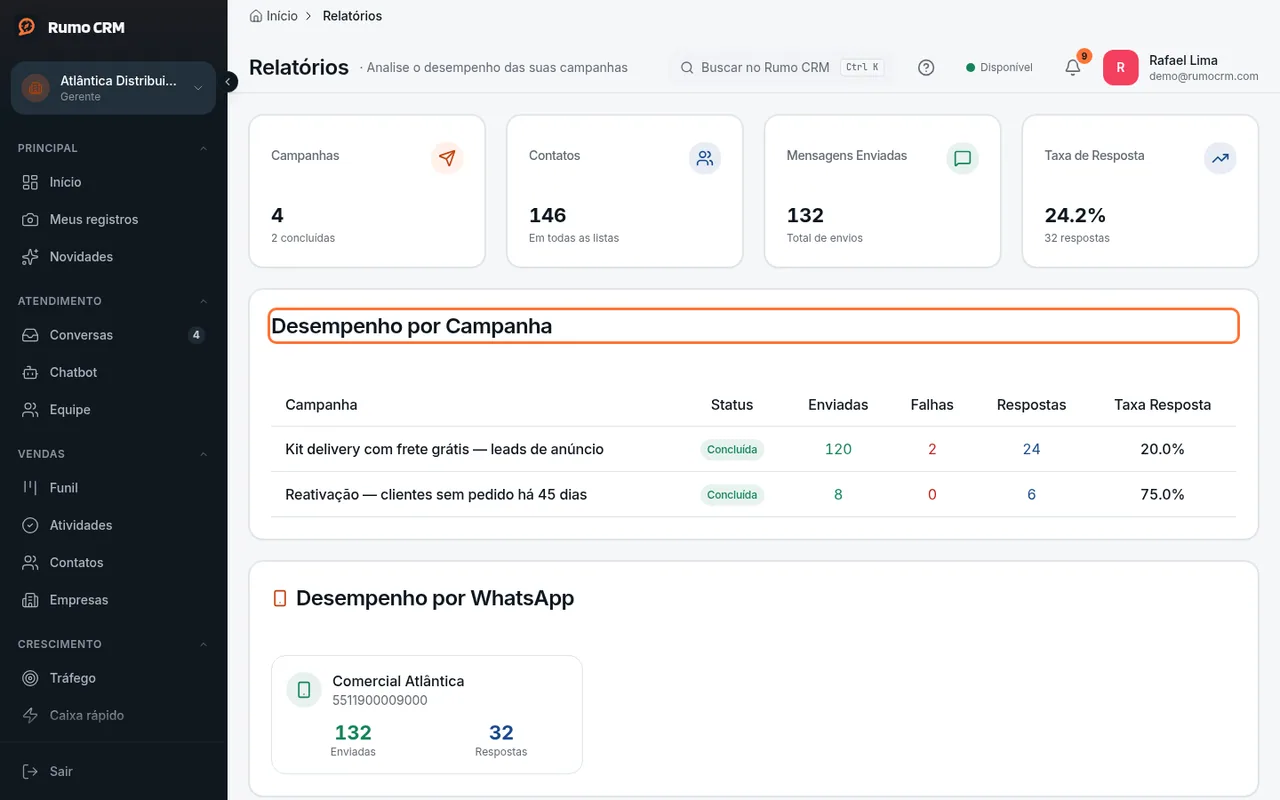
Task: Open Atividades in the sidebar
Action: tap(113, 525)
